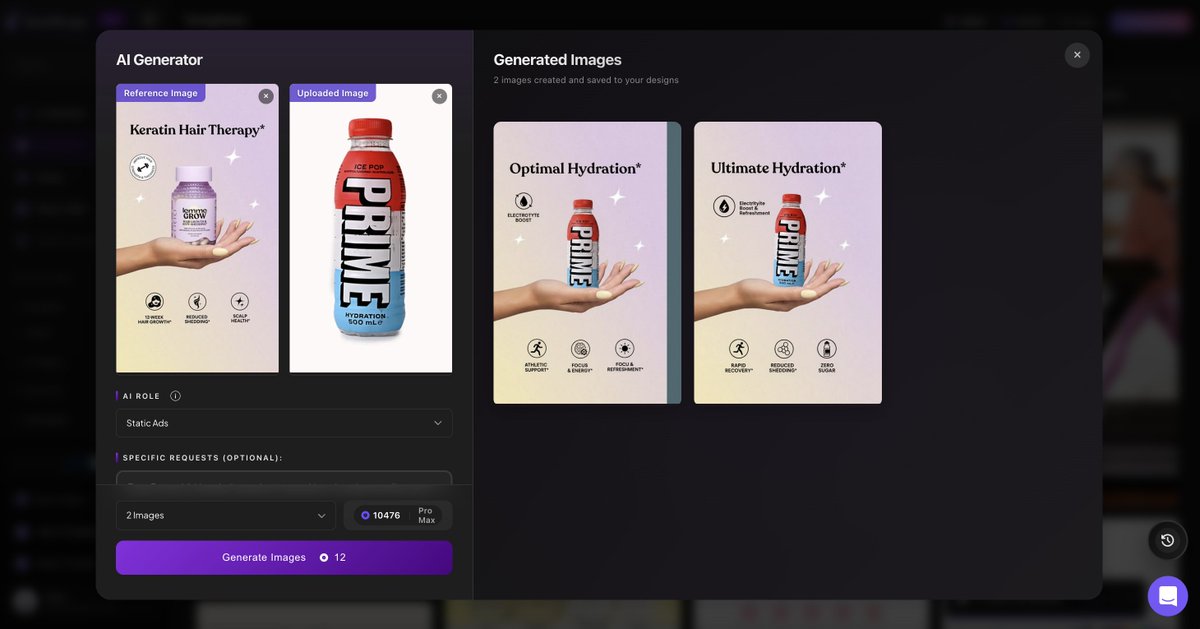The height and width of the screenshot is (629, 1200).
Task: Select the highlighted item in the left sidebar
Action: click(x=55, y=144)
